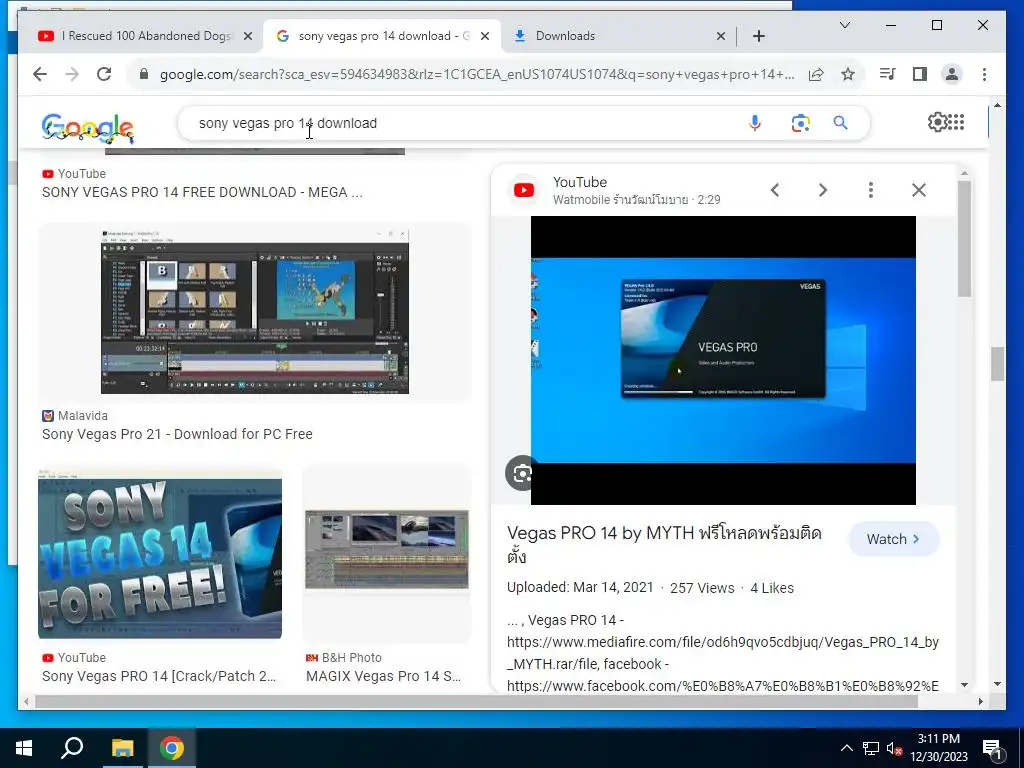Show next image in preview panel
Screen dimensions: 1024x768
tap(823, 190)
